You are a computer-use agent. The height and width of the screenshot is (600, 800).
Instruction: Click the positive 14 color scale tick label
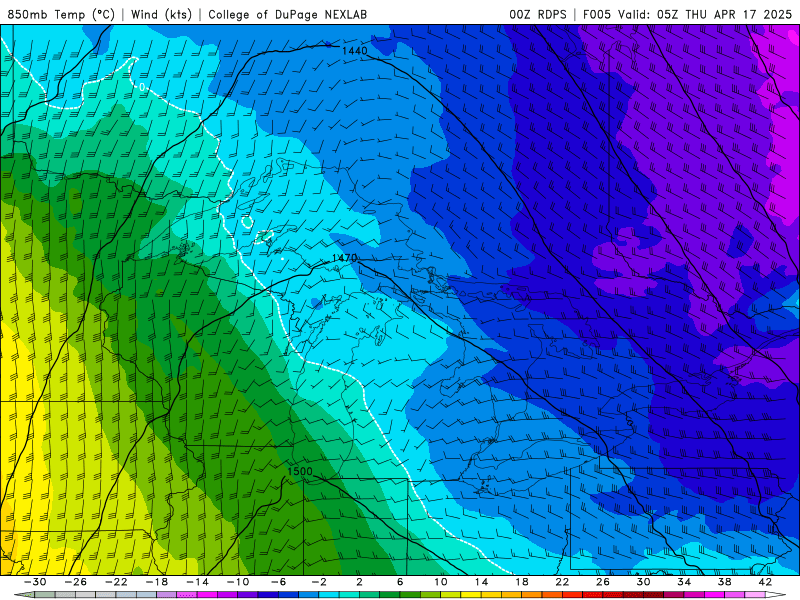click(481, 582)
